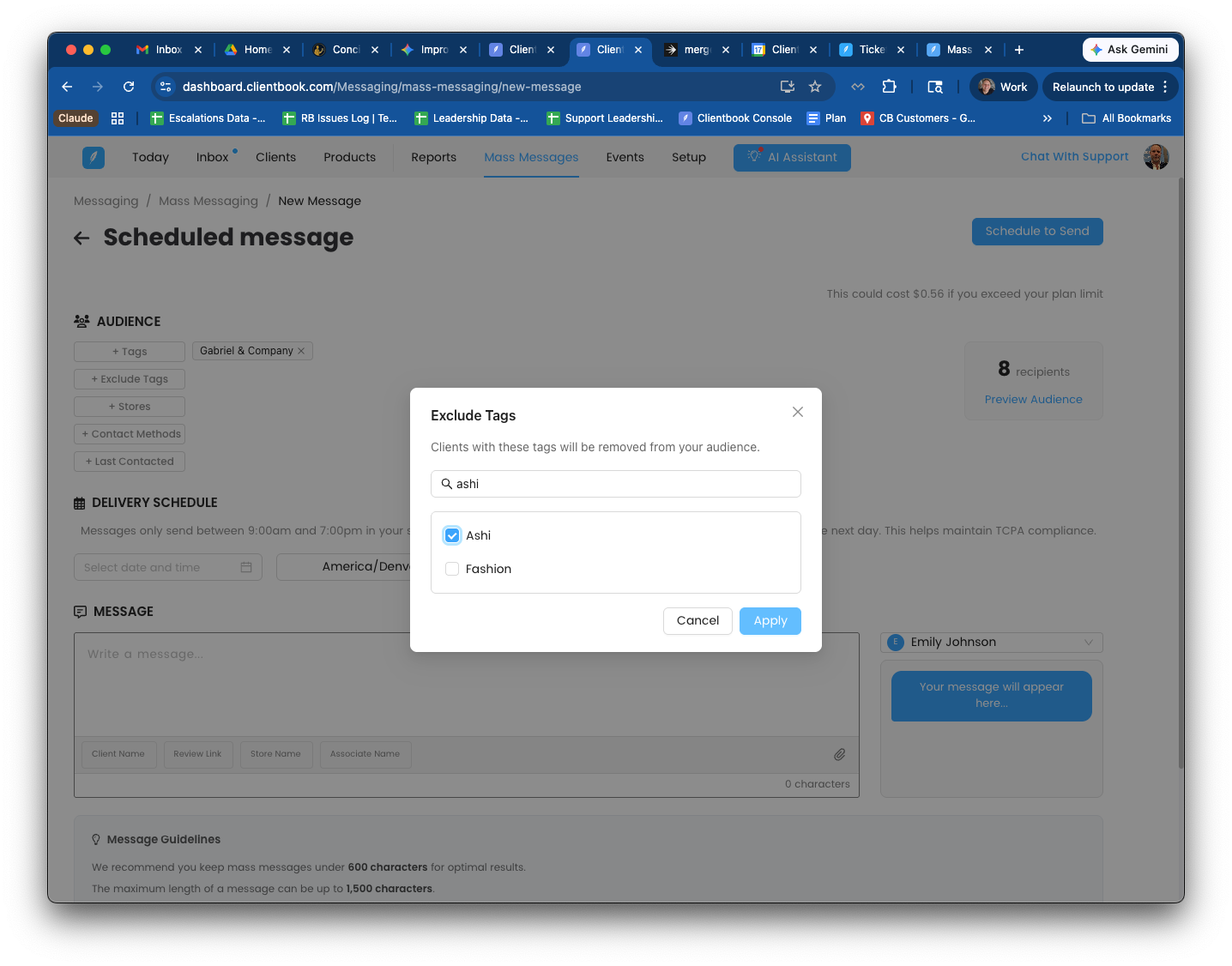The image size is (1232, 966).
Task: Bookmark this page with star icon
Action: (815, 87)
